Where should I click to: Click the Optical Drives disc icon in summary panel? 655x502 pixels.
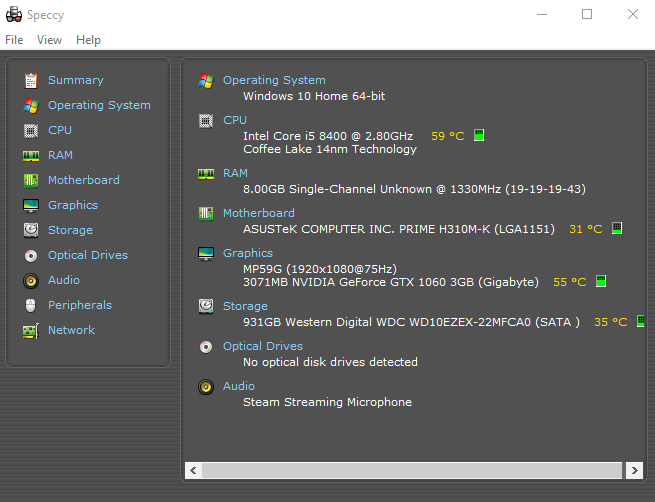(206, 347)
